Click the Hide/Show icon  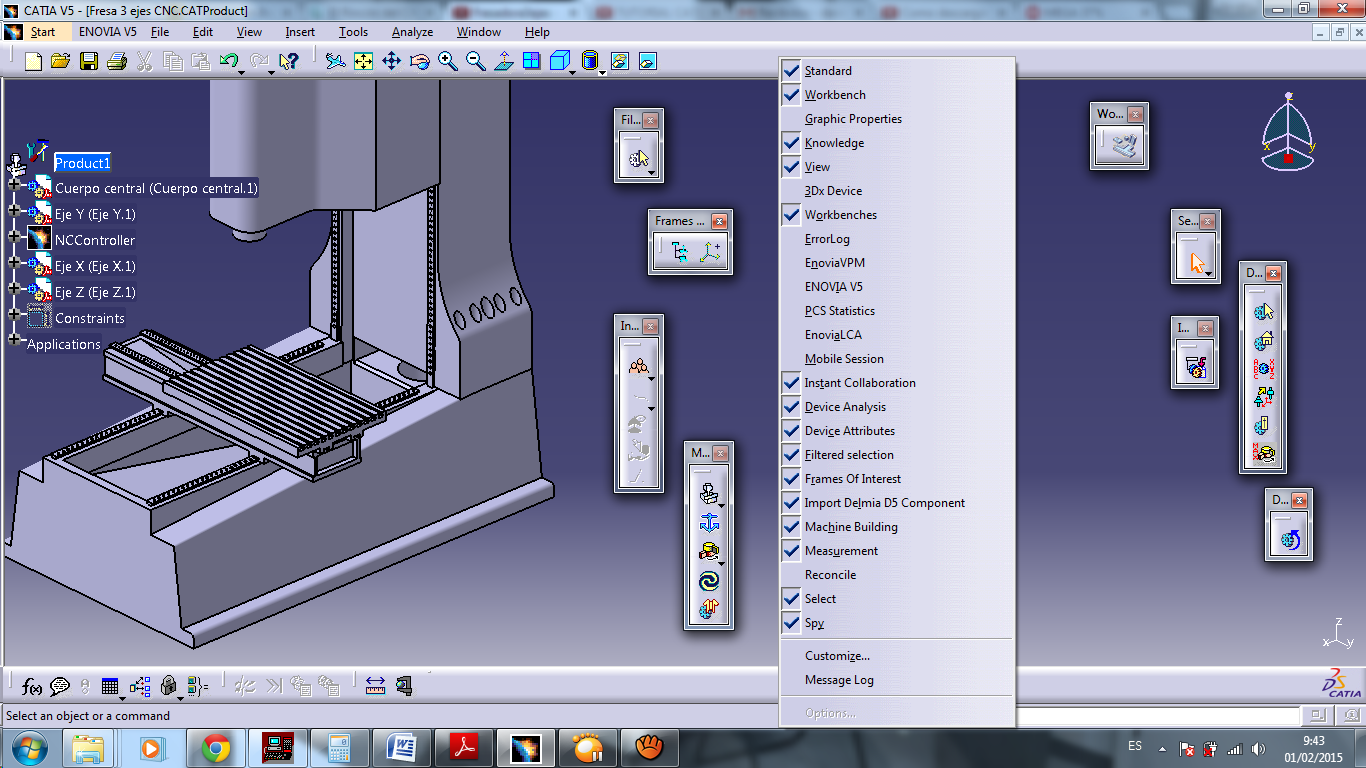[x=620, y=61]
